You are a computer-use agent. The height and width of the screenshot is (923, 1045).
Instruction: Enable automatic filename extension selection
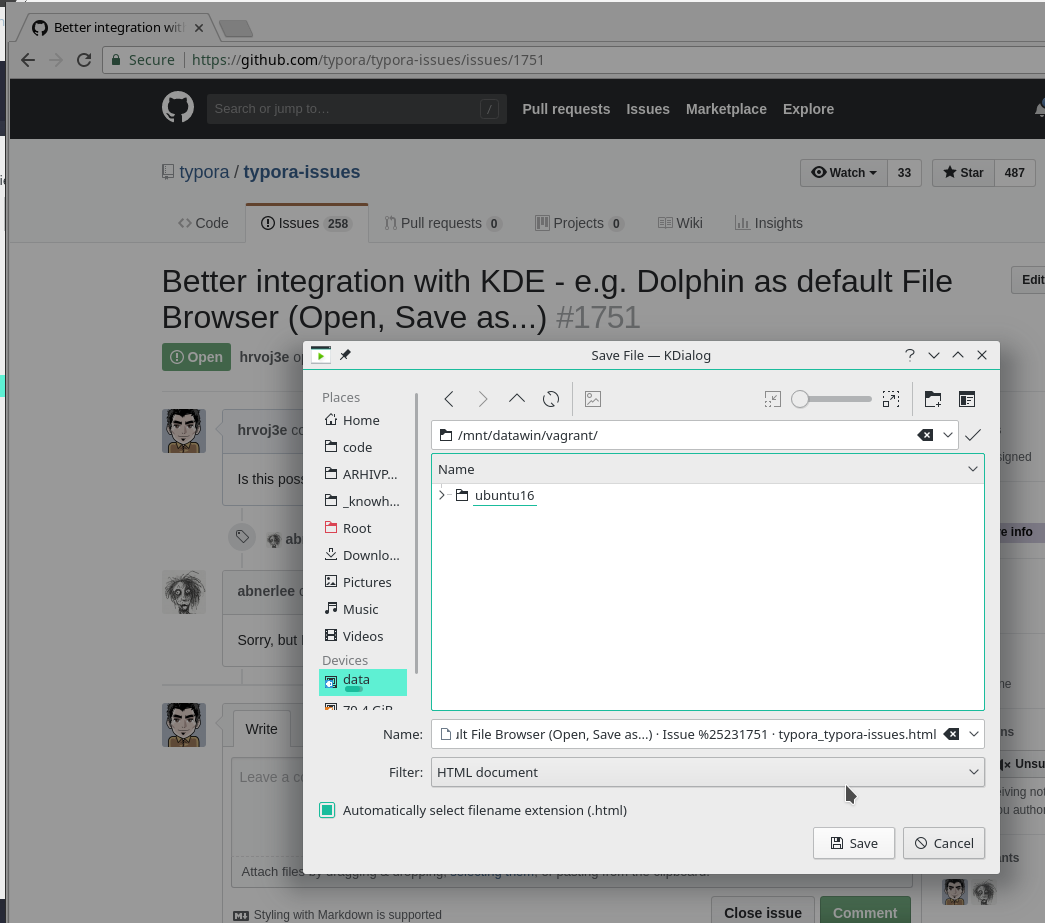click(x=326, y=810)
